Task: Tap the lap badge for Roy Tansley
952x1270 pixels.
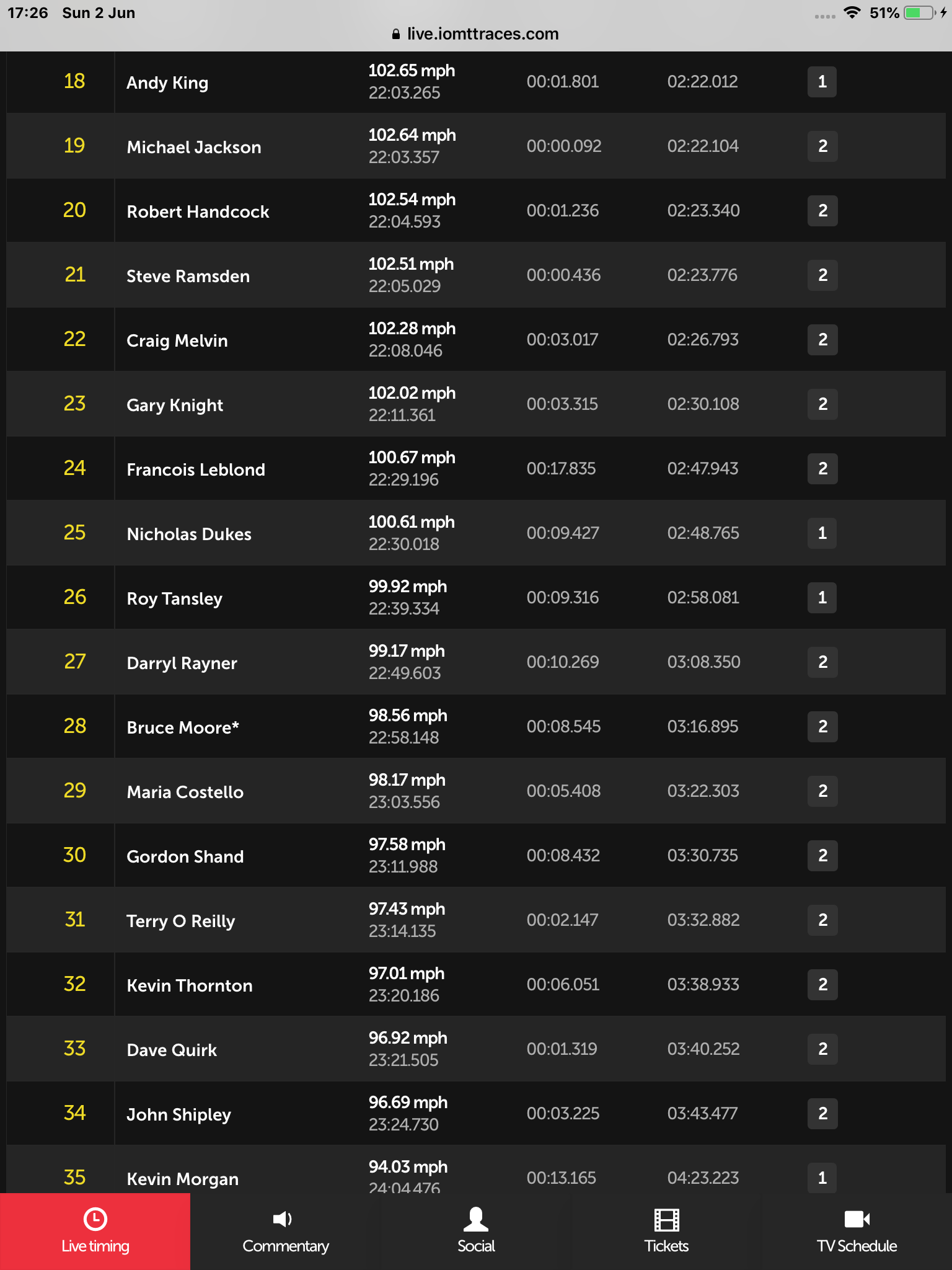Action: (822, 598)
